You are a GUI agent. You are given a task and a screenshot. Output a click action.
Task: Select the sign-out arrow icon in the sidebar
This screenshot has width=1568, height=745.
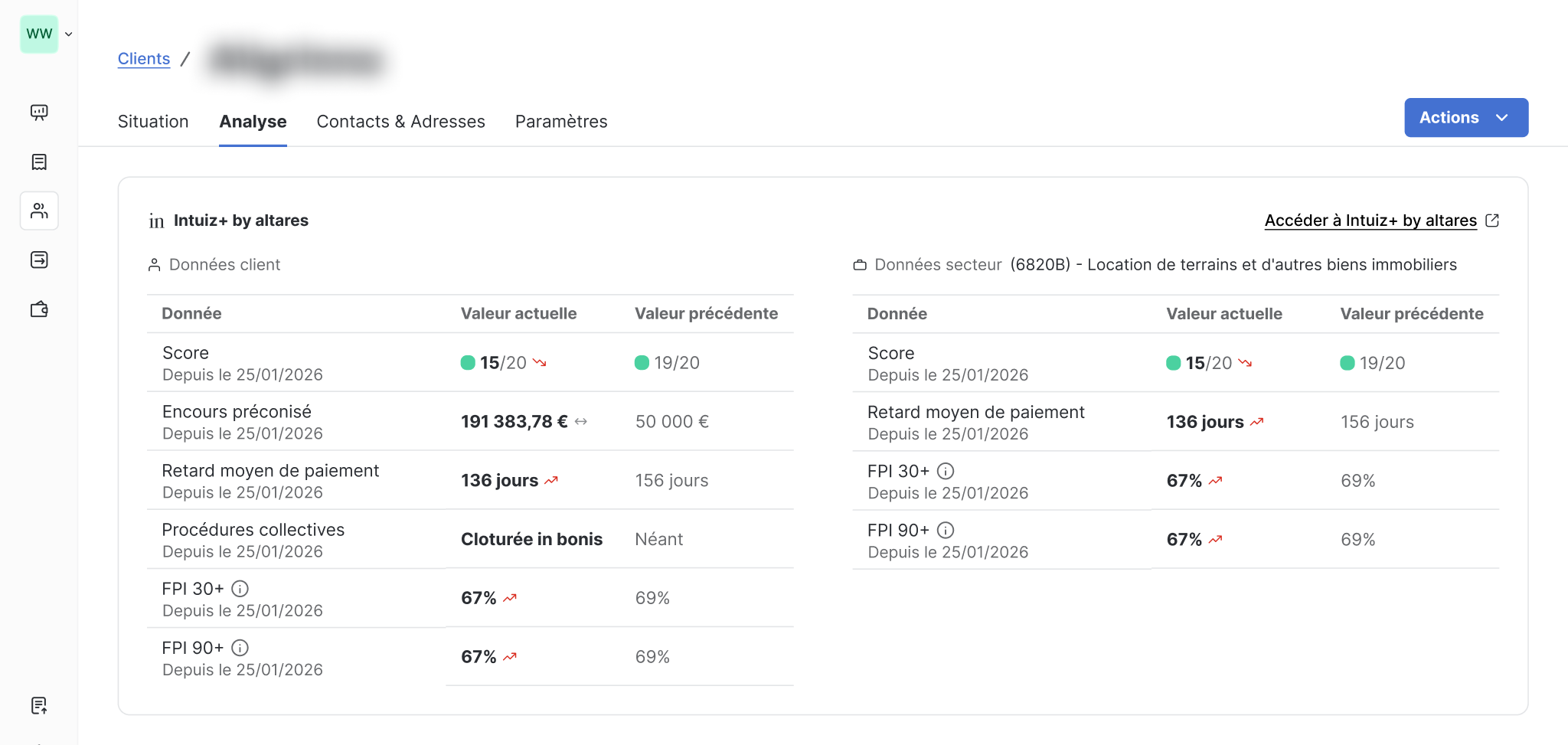coord(39,260)
